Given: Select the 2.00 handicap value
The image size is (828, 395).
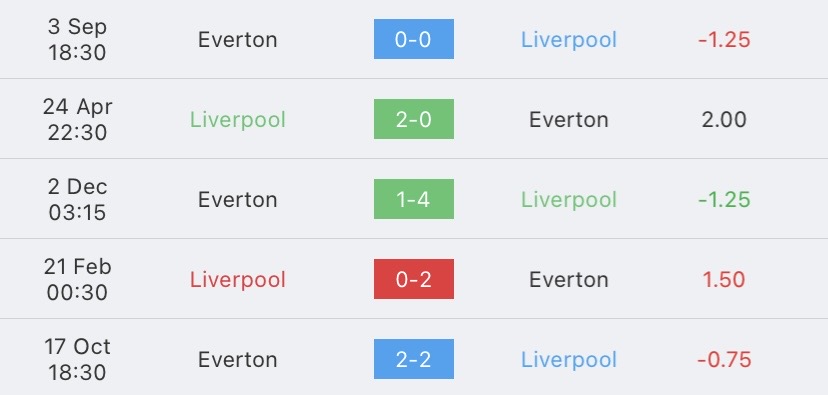Looking at the screenshot, I should tap(724, 120).
